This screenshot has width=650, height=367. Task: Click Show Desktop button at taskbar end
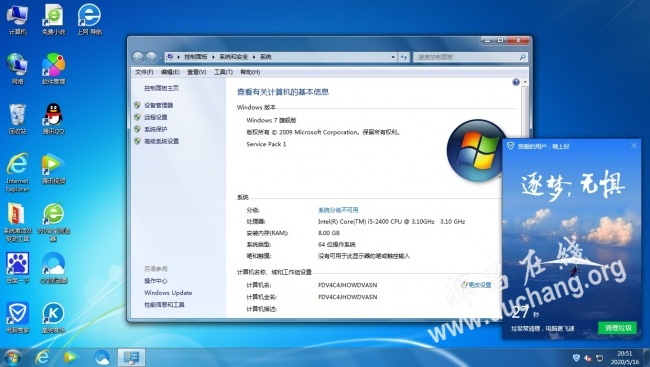coord(647,357)
